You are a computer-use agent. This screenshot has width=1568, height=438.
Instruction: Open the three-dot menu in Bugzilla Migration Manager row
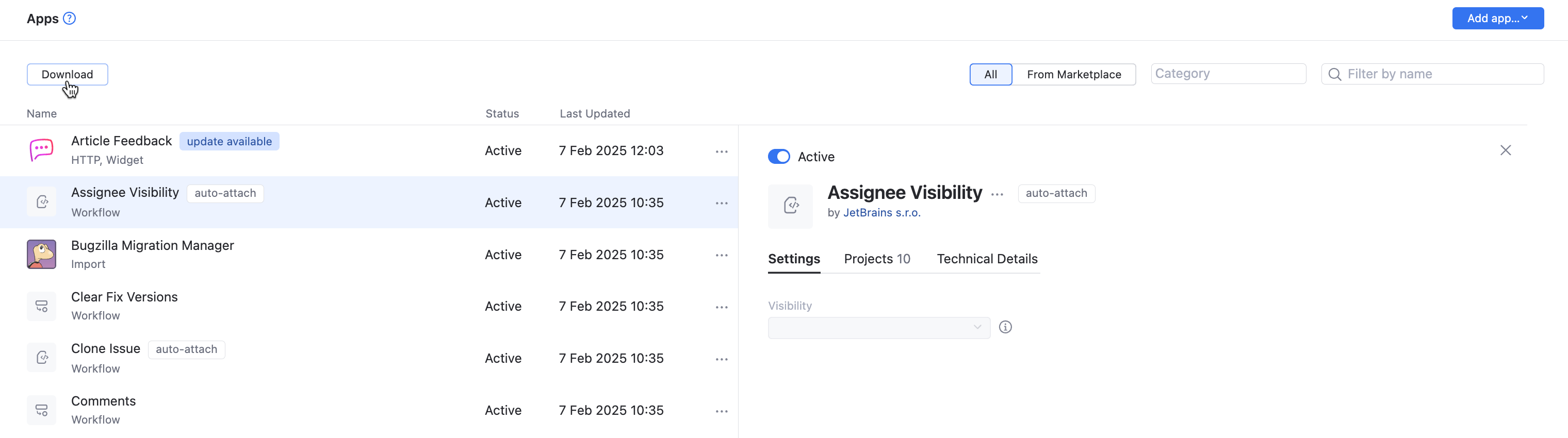(x=721, y=256)
